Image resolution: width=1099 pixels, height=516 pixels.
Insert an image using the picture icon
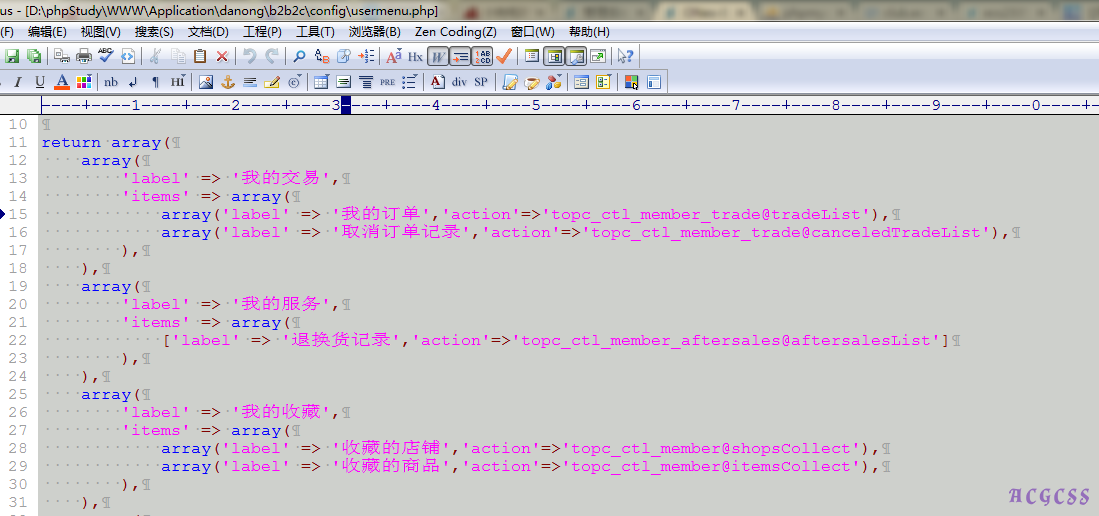[206, 82]
